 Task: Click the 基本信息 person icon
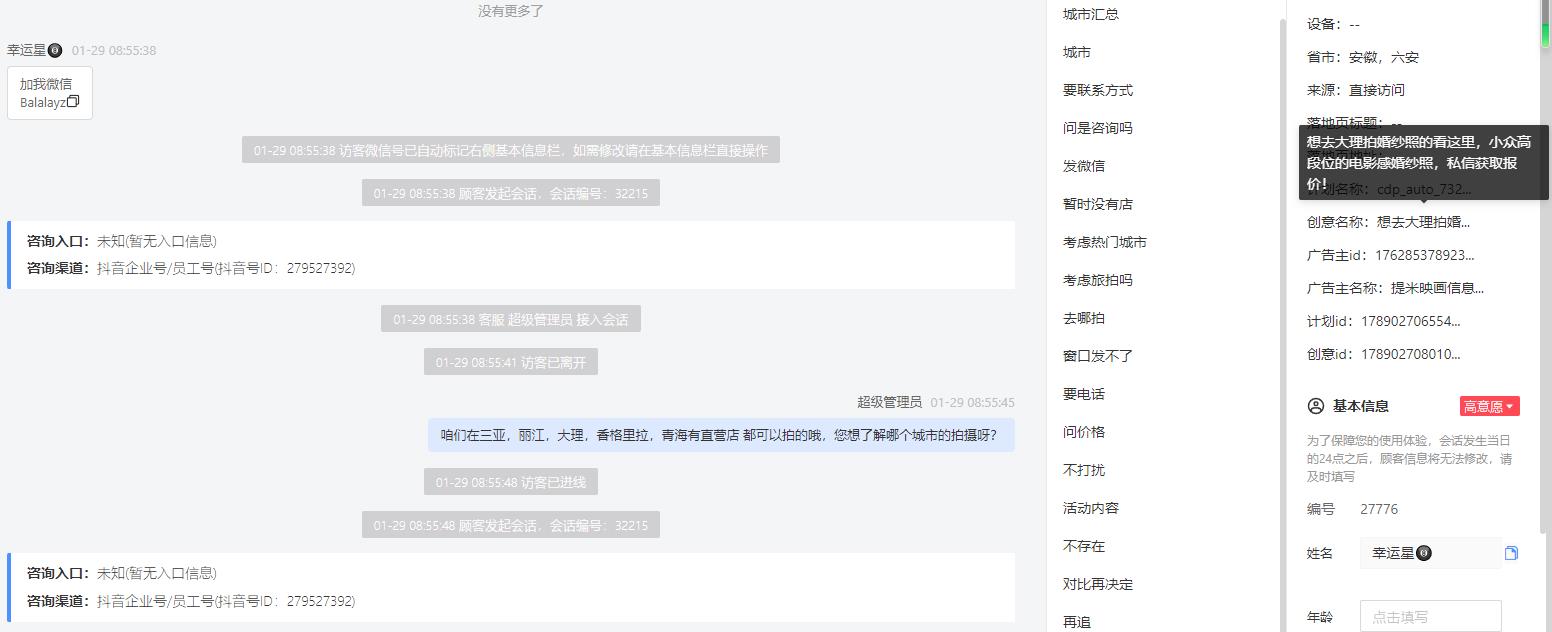(1316, 406)
